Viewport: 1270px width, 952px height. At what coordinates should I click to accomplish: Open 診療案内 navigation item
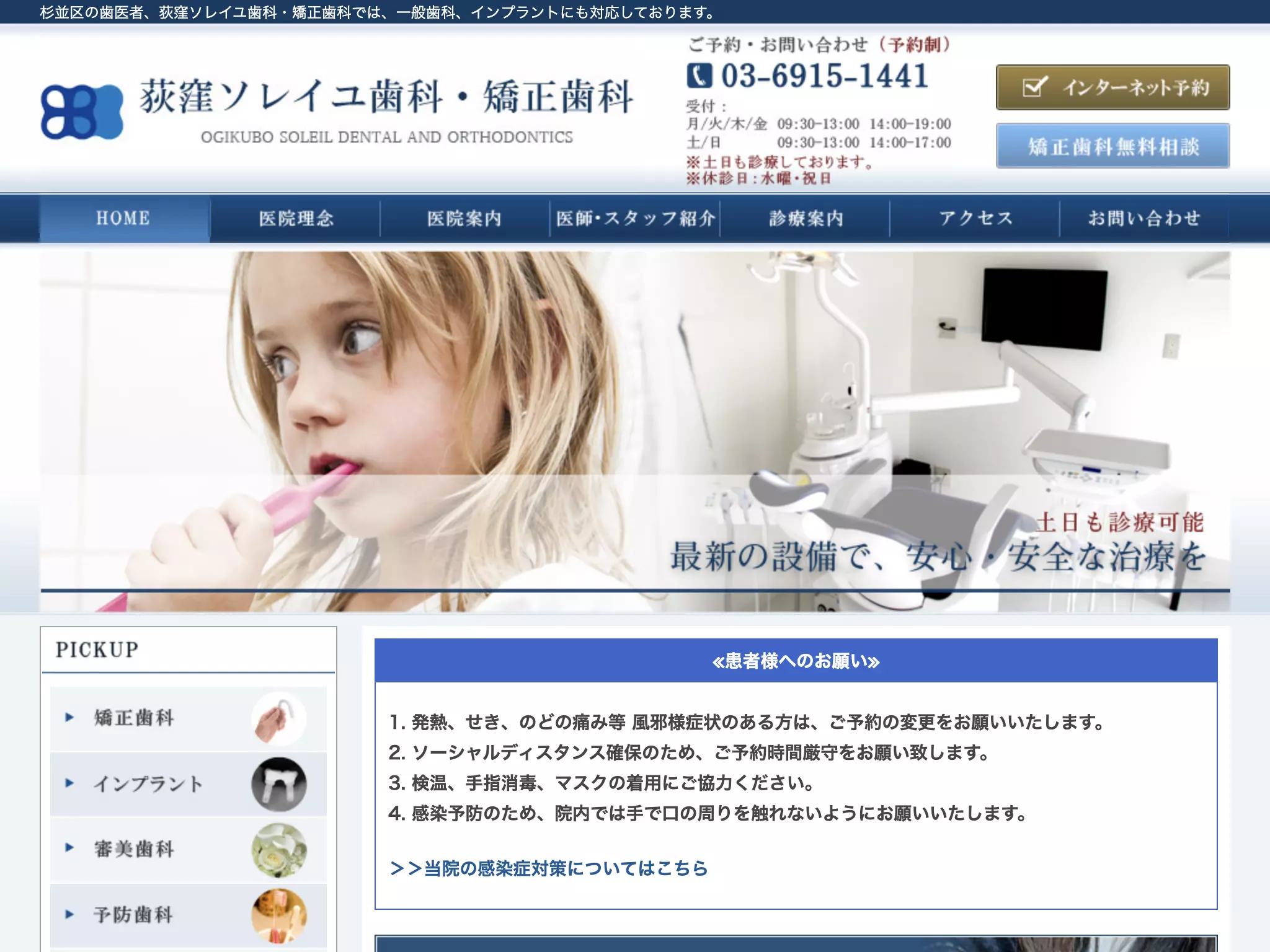coord(805,218)
